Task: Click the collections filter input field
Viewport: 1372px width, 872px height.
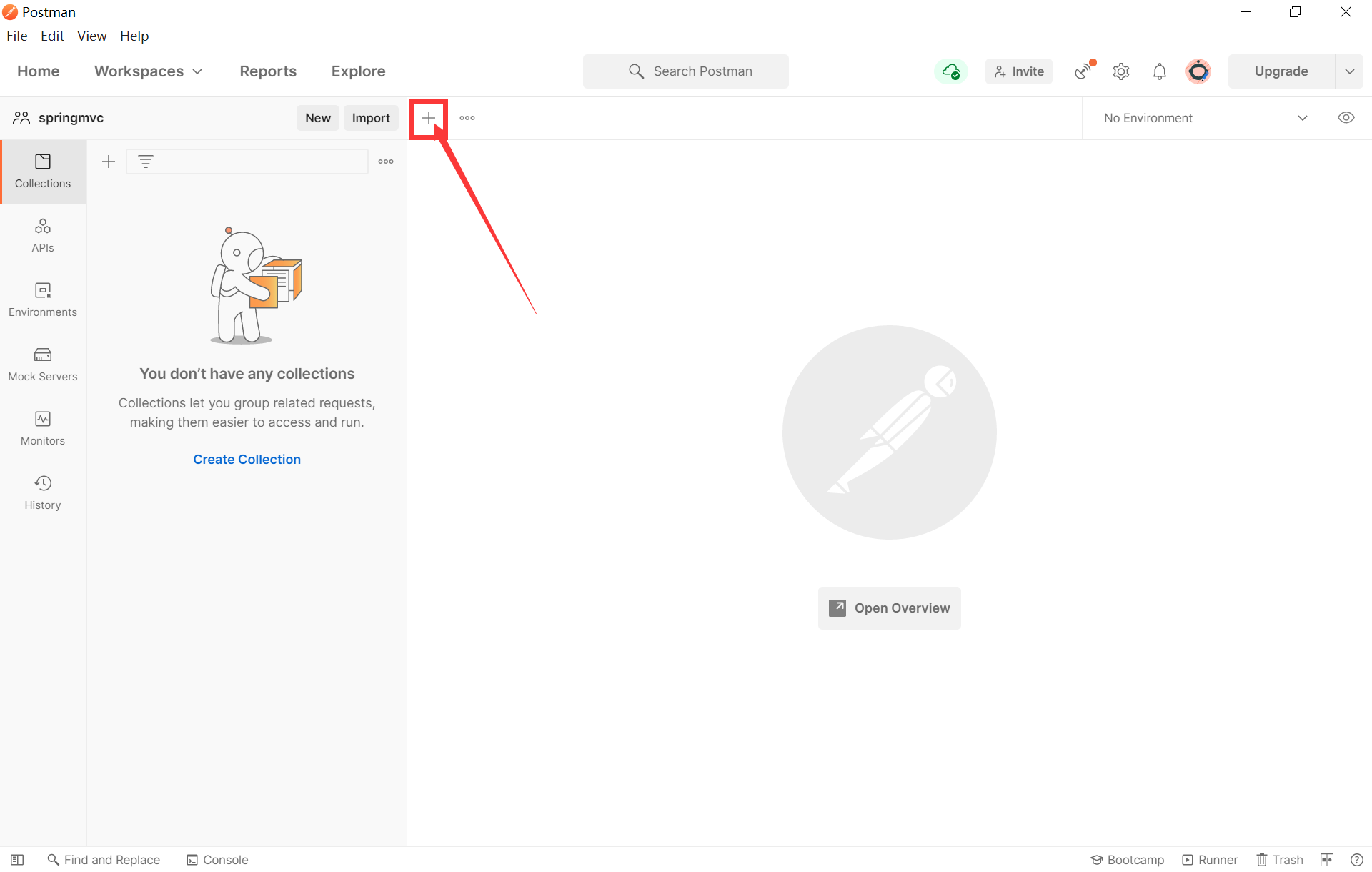Action: coord(247,162)
